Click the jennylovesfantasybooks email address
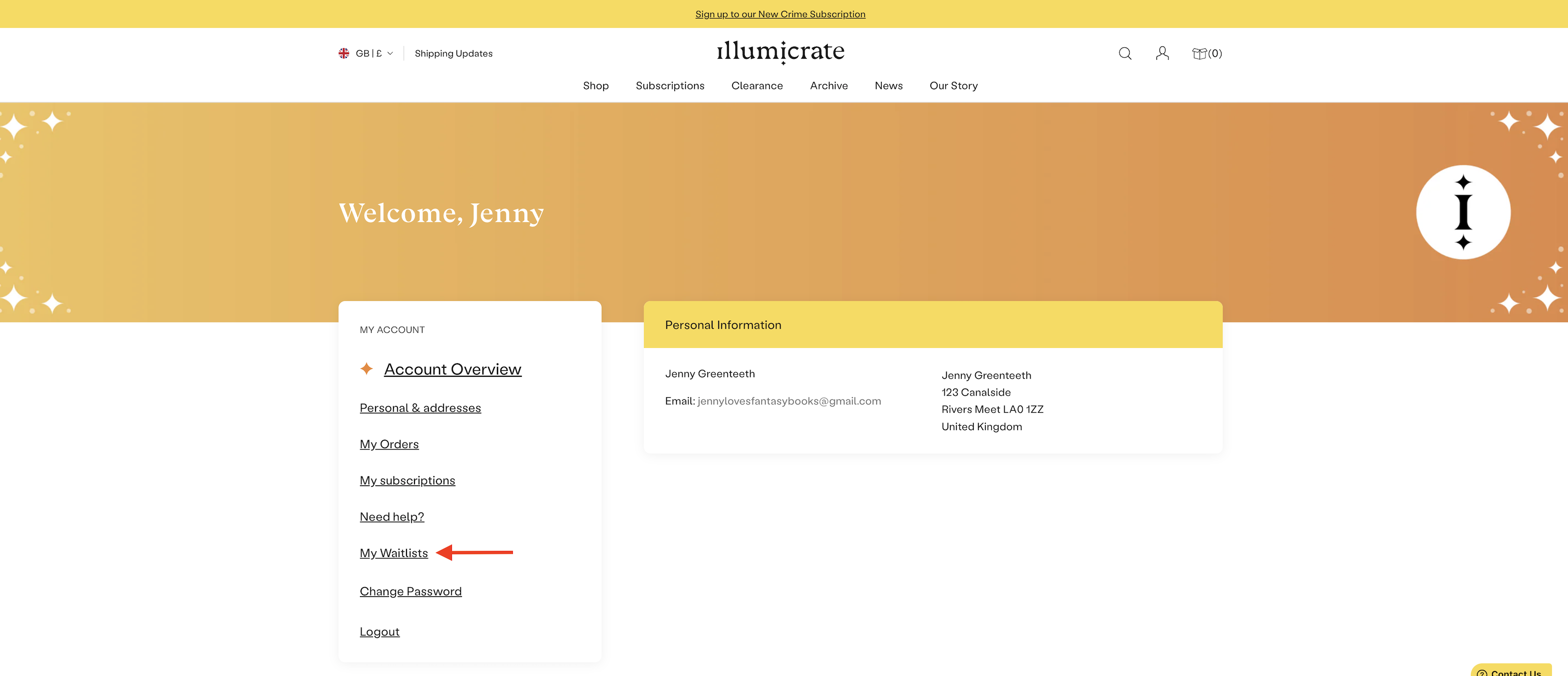 click(789, 401)
